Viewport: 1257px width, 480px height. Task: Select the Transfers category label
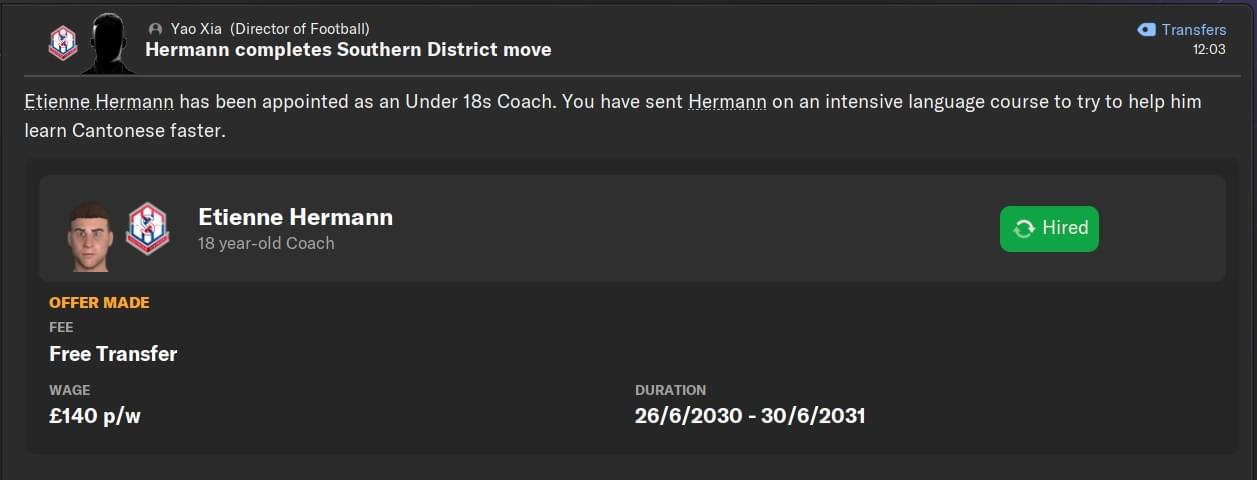coord(1194,30)
